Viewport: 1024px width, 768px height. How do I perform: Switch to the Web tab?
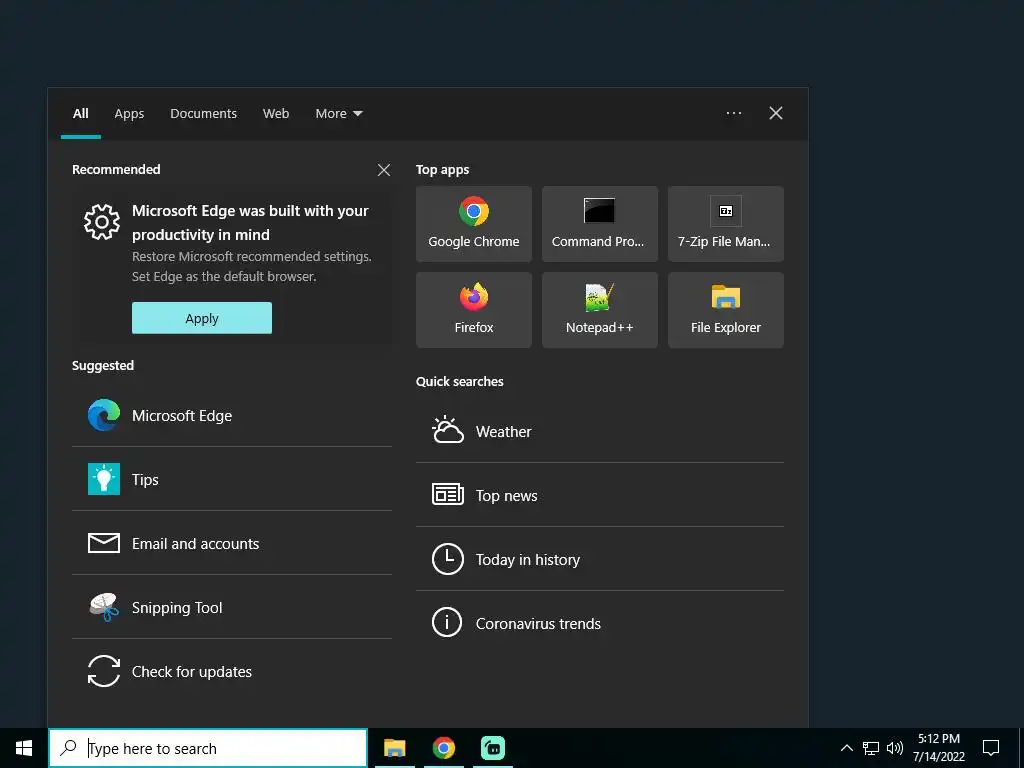276,114
